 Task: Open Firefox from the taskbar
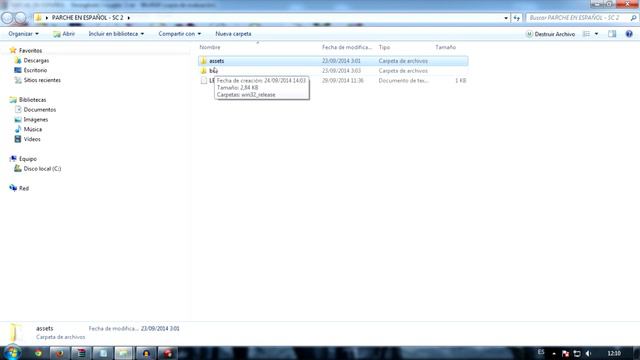pos(60,353)
